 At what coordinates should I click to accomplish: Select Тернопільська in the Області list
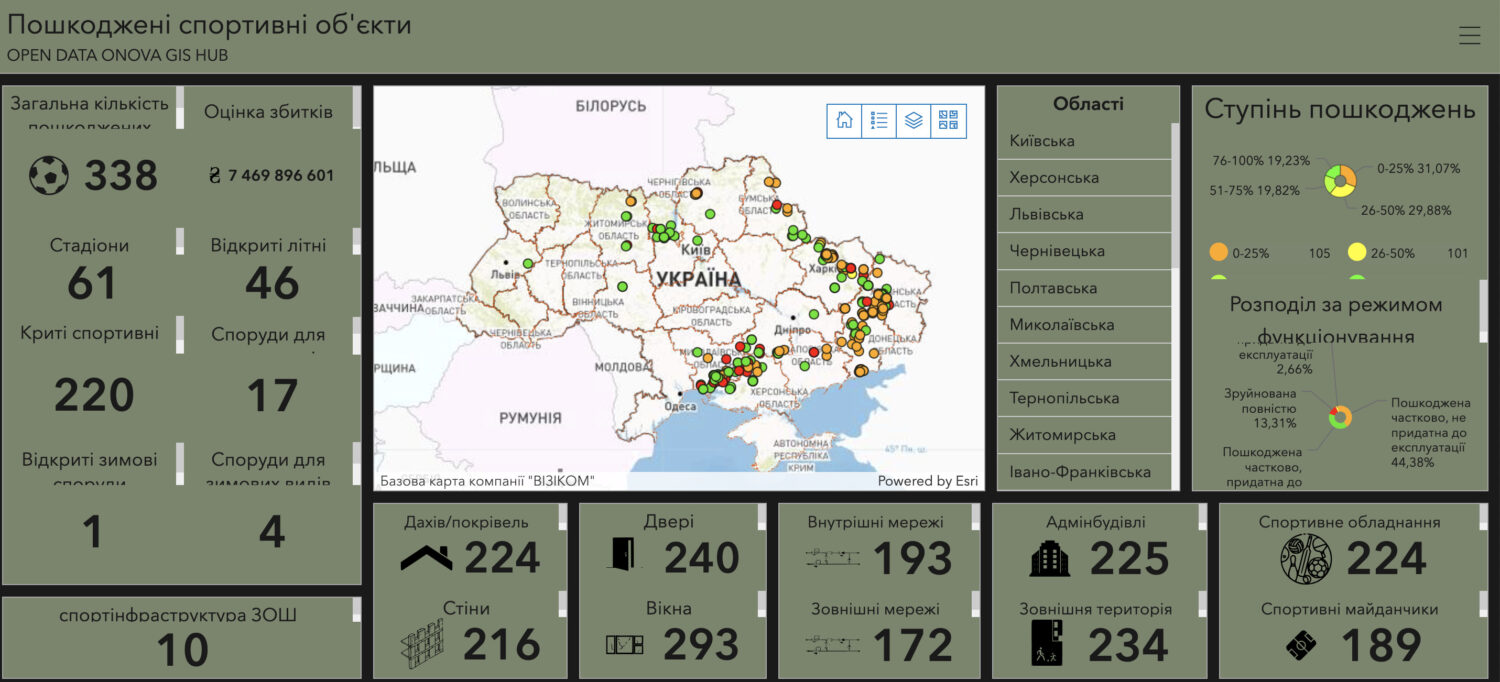(x=1084, y=398)
